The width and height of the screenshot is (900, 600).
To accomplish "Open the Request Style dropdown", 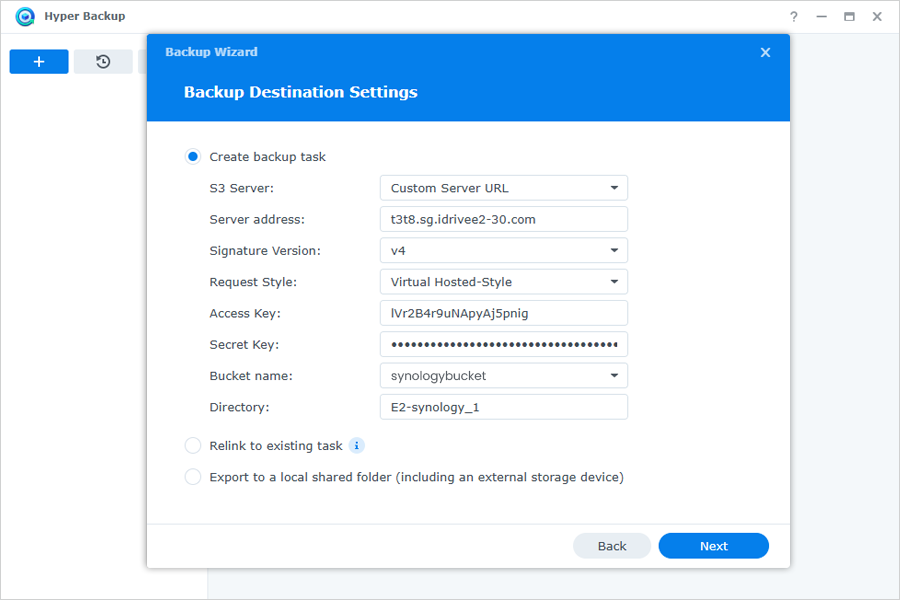I will (x=503, y=282).
